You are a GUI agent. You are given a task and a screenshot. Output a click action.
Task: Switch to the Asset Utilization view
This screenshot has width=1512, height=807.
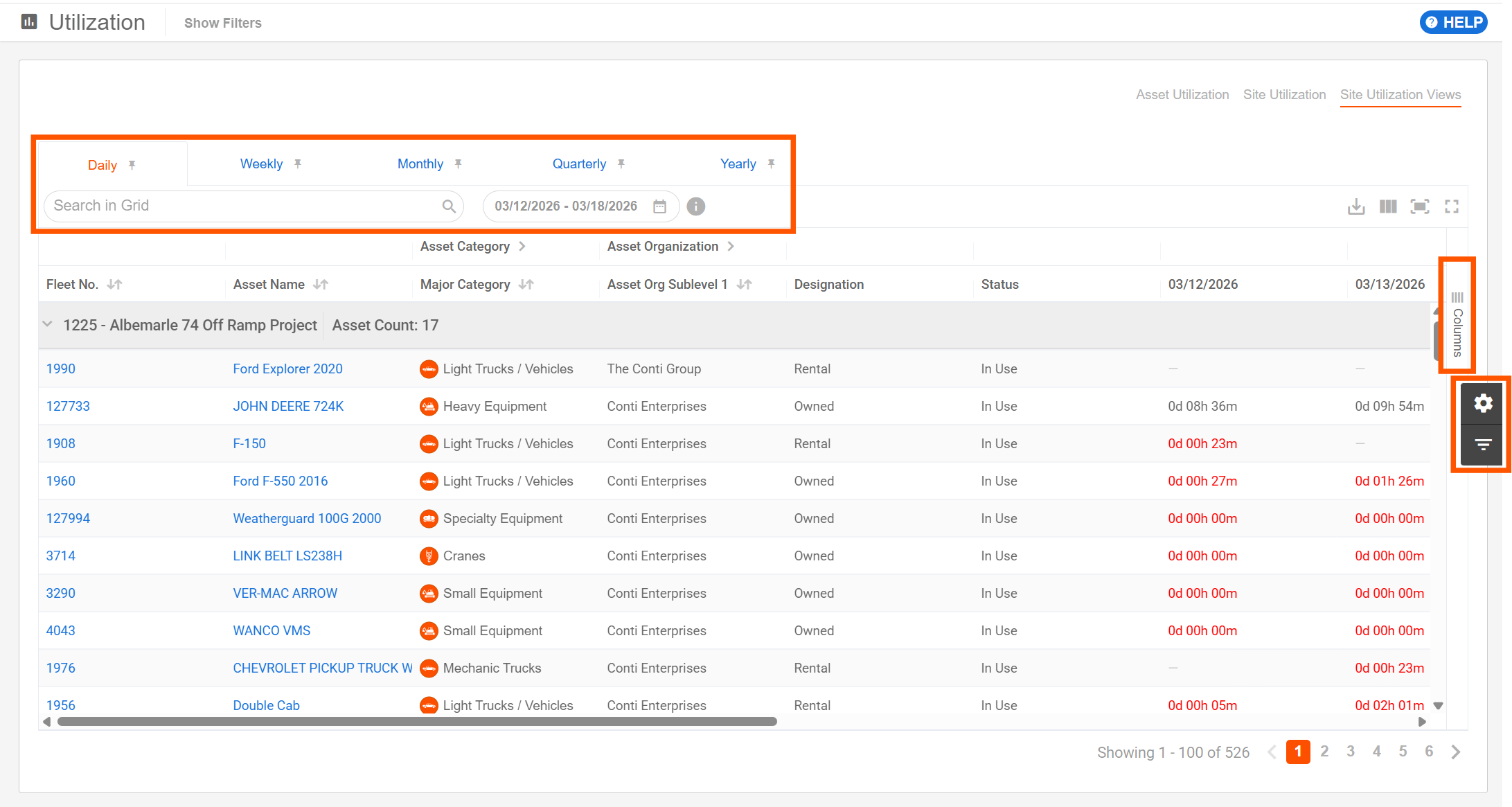[1182, 95]
